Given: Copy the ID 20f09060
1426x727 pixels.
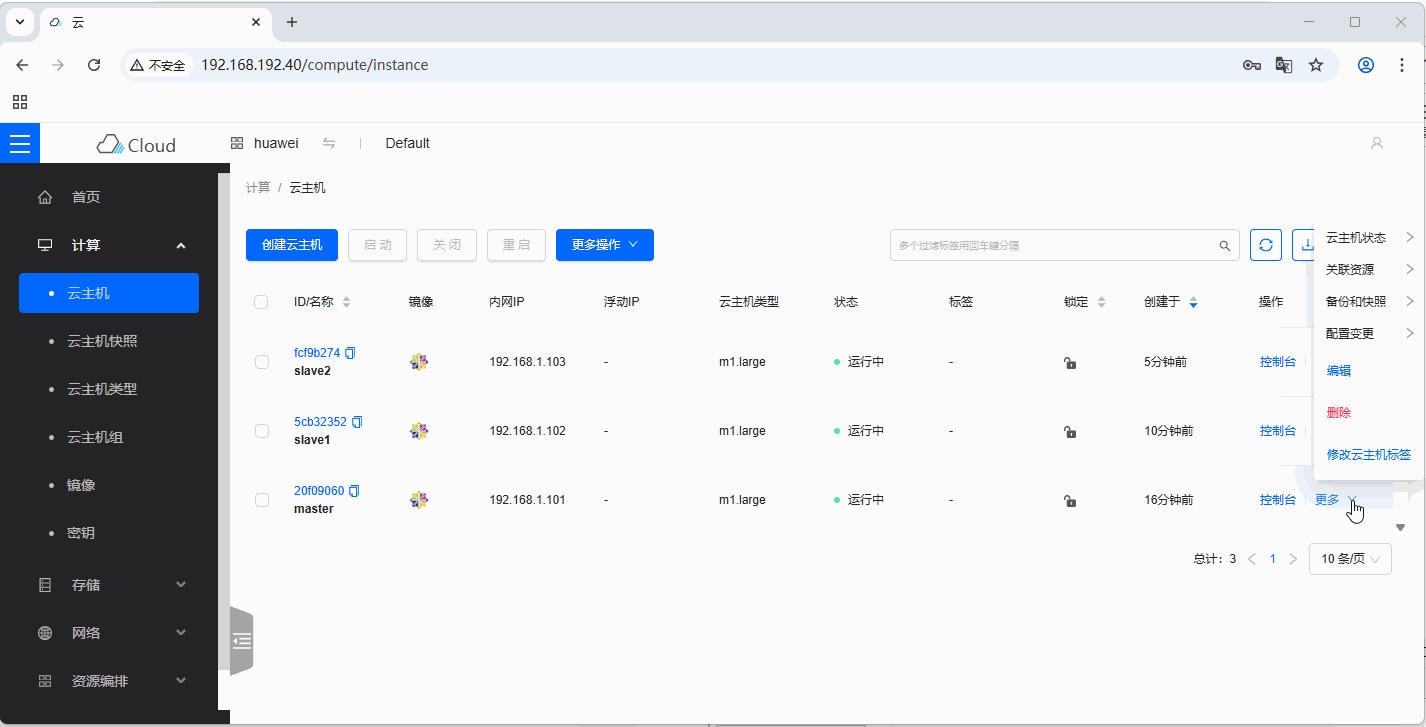Looking at the screenshot, I should [x=354, y=491].
